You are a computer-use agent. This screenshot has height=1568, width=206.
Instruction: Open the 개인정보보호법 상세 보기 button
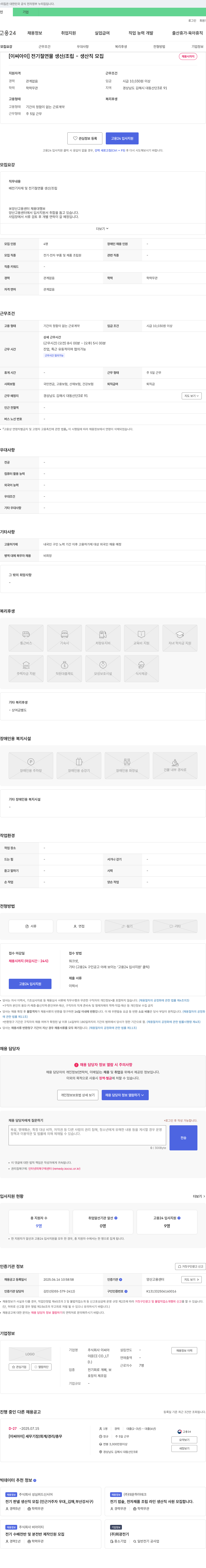[x=77, y=1095]
